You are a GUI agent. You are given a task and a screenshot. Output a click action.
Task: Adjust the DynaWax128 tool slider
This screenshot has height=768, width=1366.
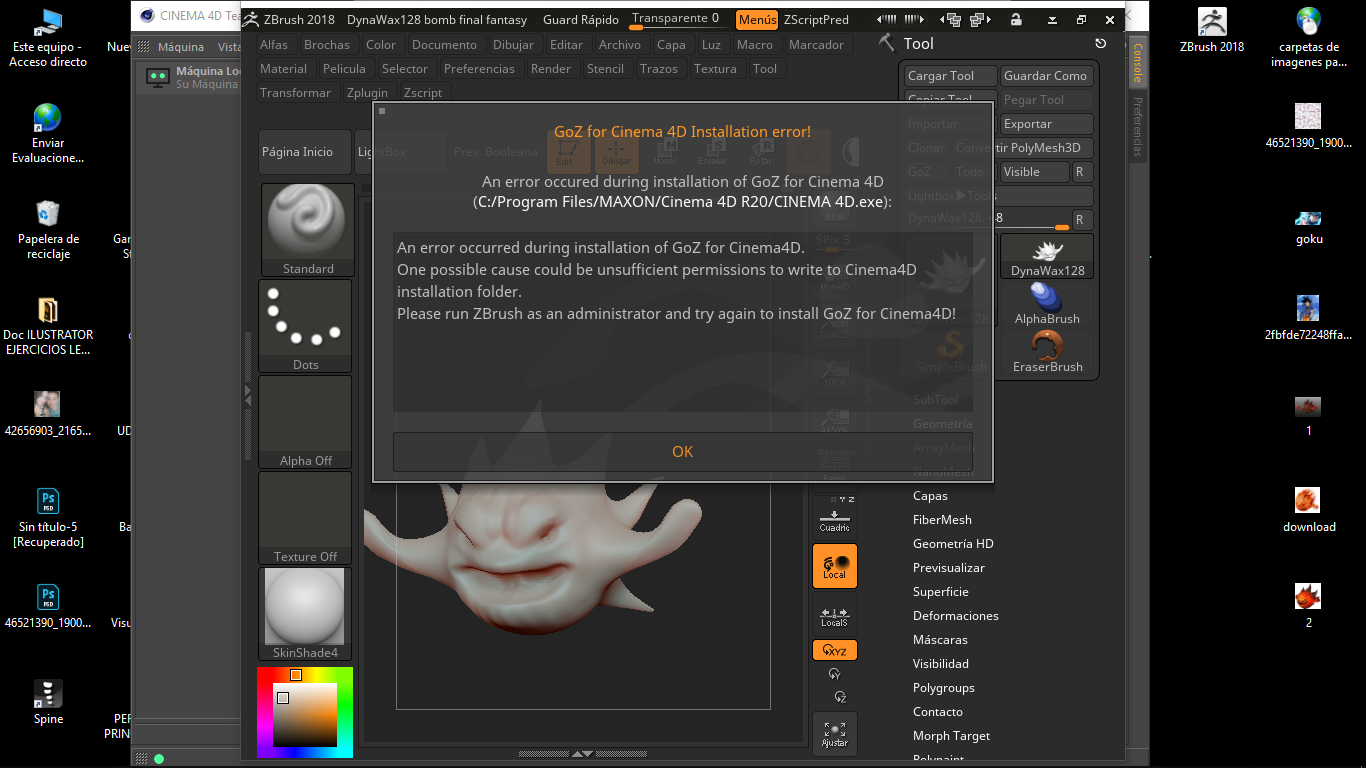click(987, 220)
